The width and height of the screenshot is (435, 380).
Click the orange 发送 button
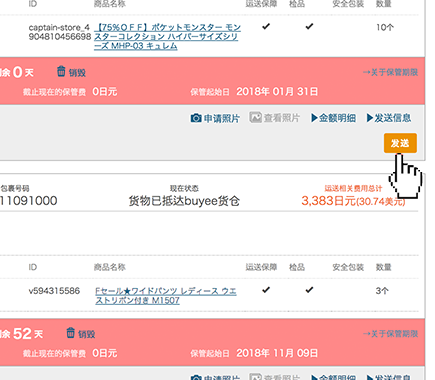[x=400, y=143]
